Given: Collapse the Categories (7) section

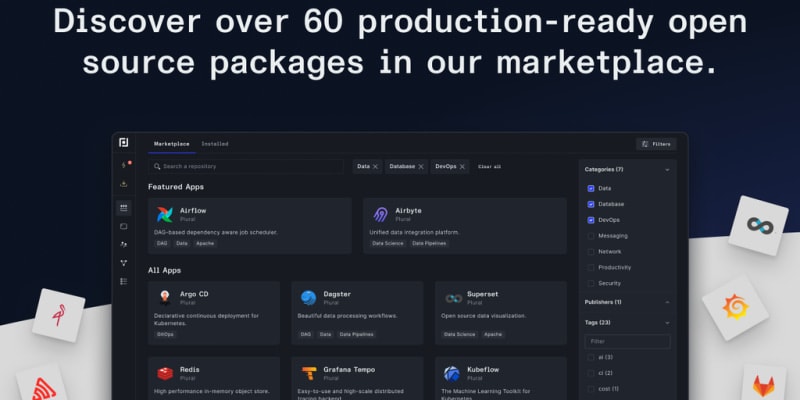Looking at the screenshot, I should [x=667, y=170].
